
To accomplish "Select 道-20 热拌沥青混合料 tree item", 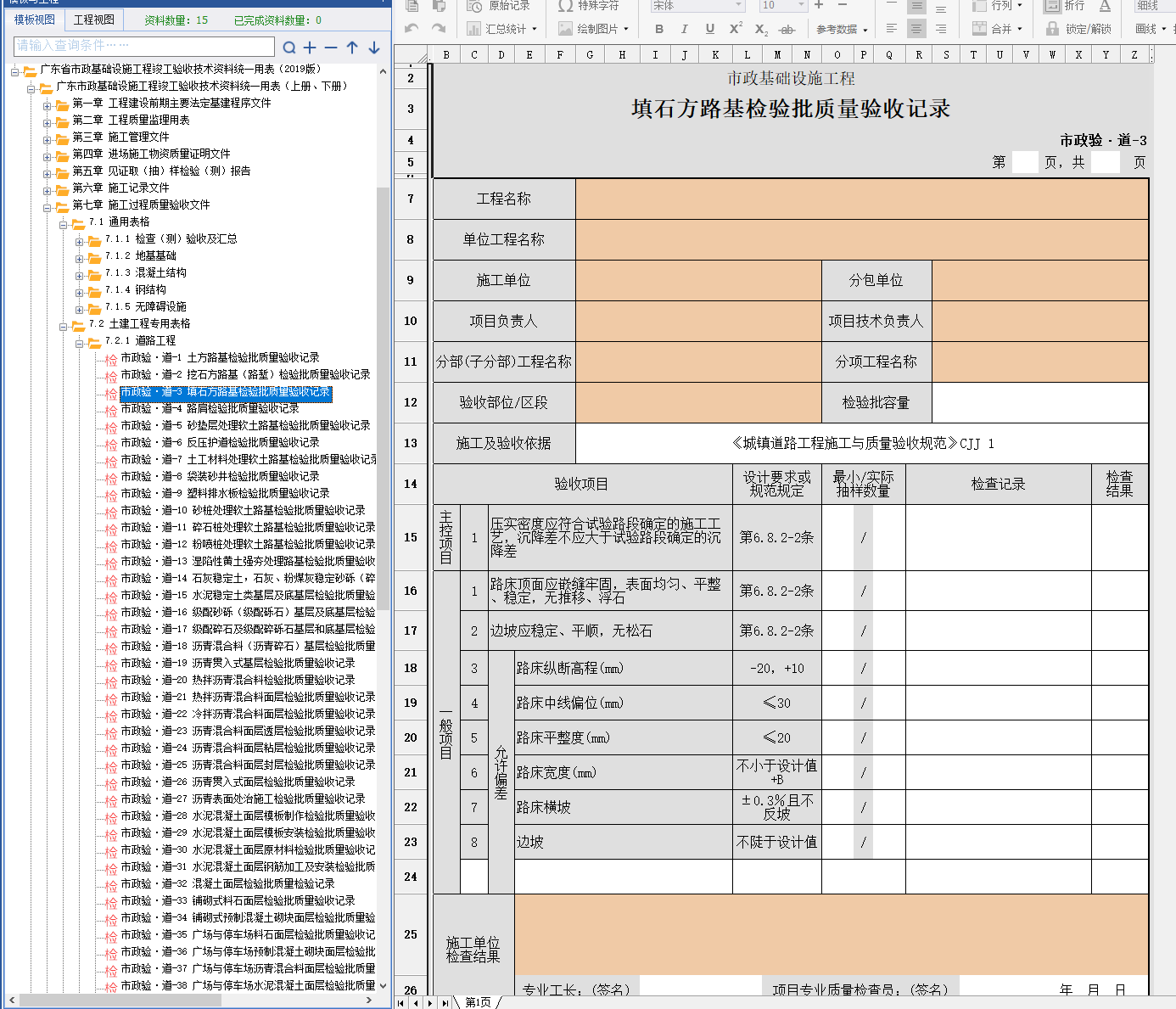I will click(x=238, y=680).
